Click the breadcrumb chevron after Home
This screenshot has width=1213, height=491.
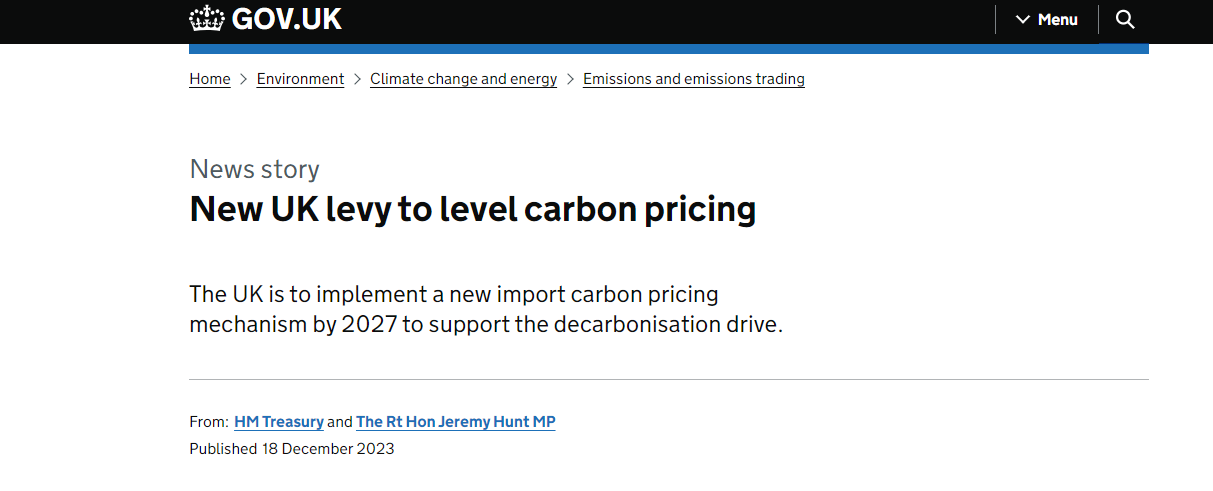[x=243, y=79]
